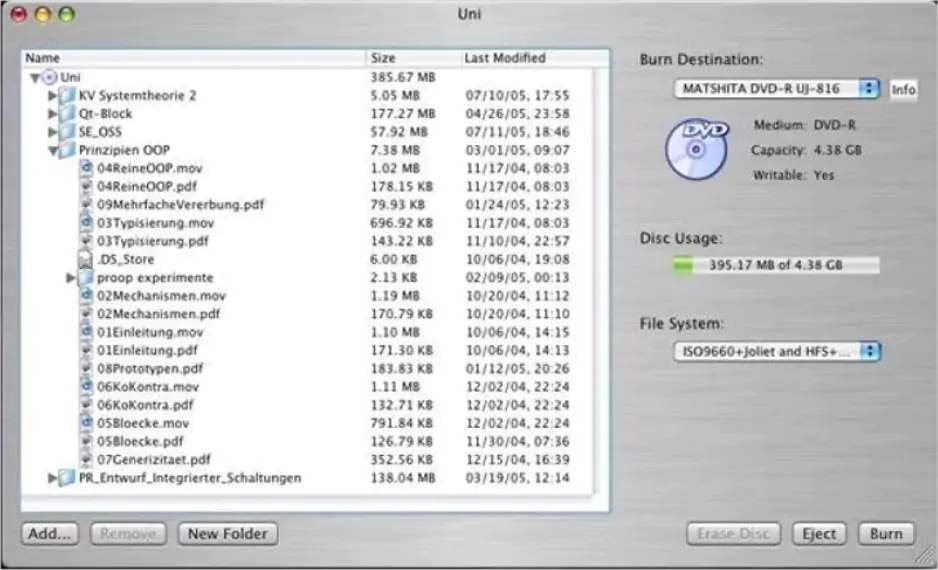Click the 03/19/05, 12:14 date value

pos(517,478)
